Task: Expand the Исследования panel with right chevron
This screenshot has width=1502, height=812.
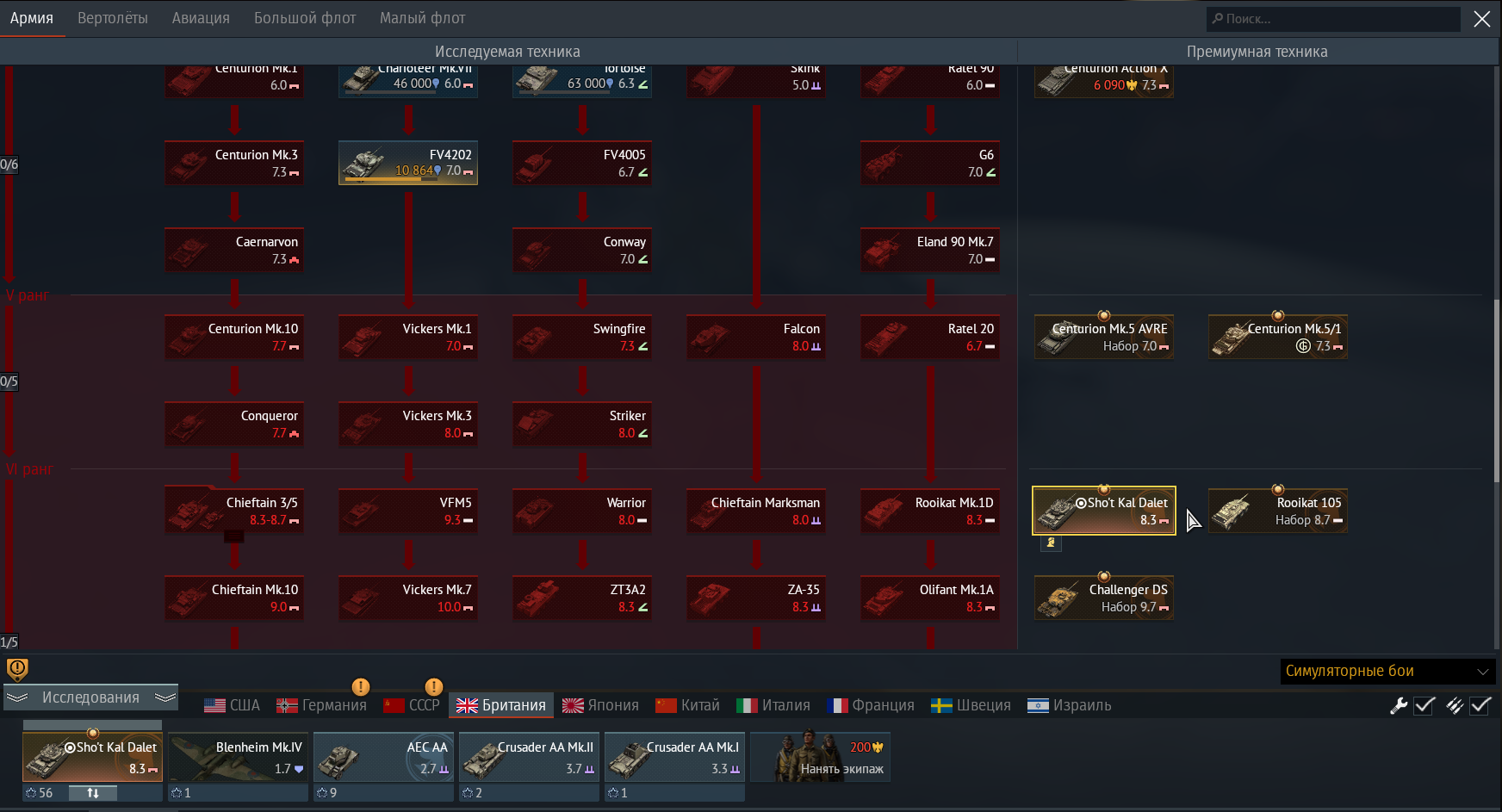Action: click(x=165, y=697)
